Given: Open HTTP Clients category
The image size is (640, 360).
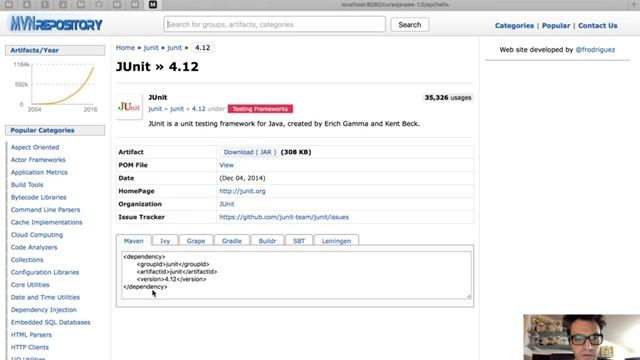Looking at the screenshot, I should 30,347.
